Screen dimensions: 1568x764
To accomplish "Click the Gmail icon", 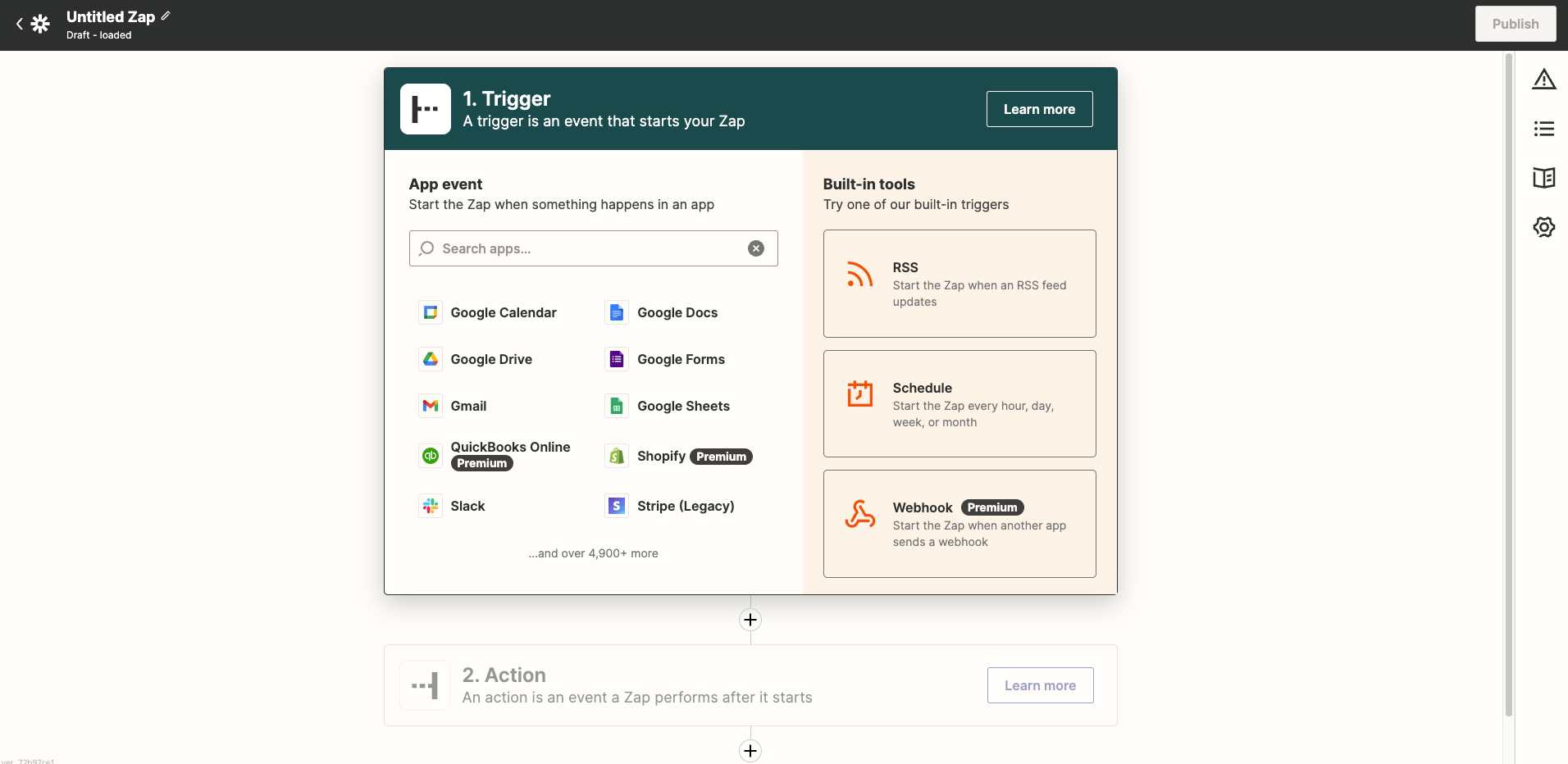I will 431,406.
